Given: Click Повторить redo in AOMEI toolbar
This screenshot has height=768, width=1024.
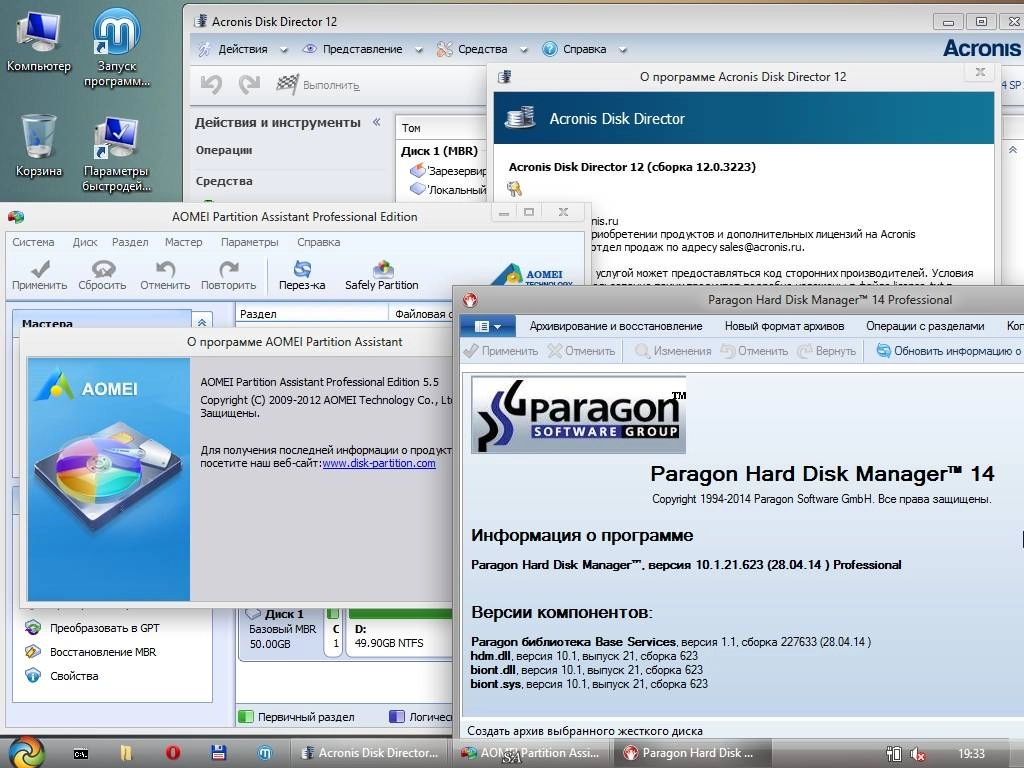Looking at the screenshot, I should pos(229,275).
